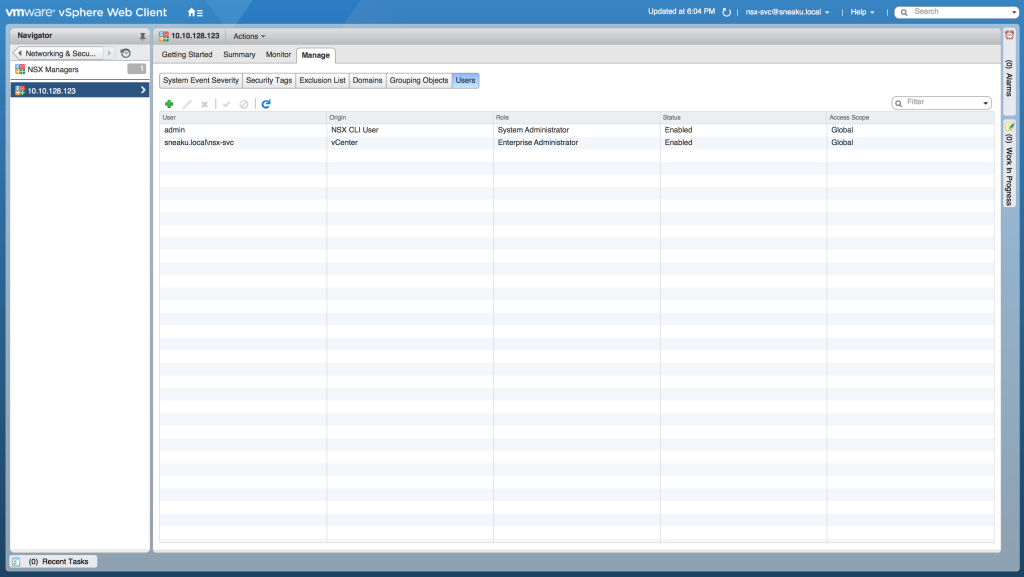The height and width of the screenshot is (577, 1024).
Task: Open the System Event Severity sub-tab
Action: [x=200, y=80]
